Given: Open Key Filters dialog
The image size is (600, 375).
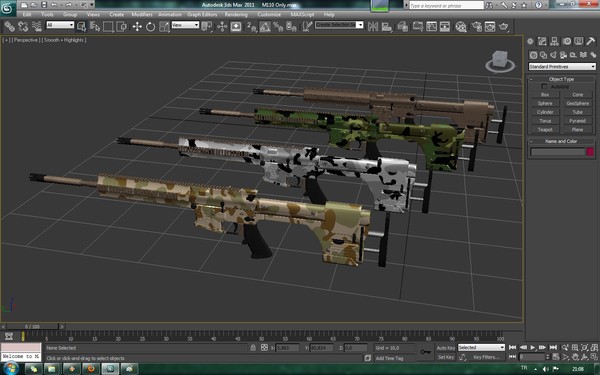Looking at the screenshot, I should [x=487, y=357].
